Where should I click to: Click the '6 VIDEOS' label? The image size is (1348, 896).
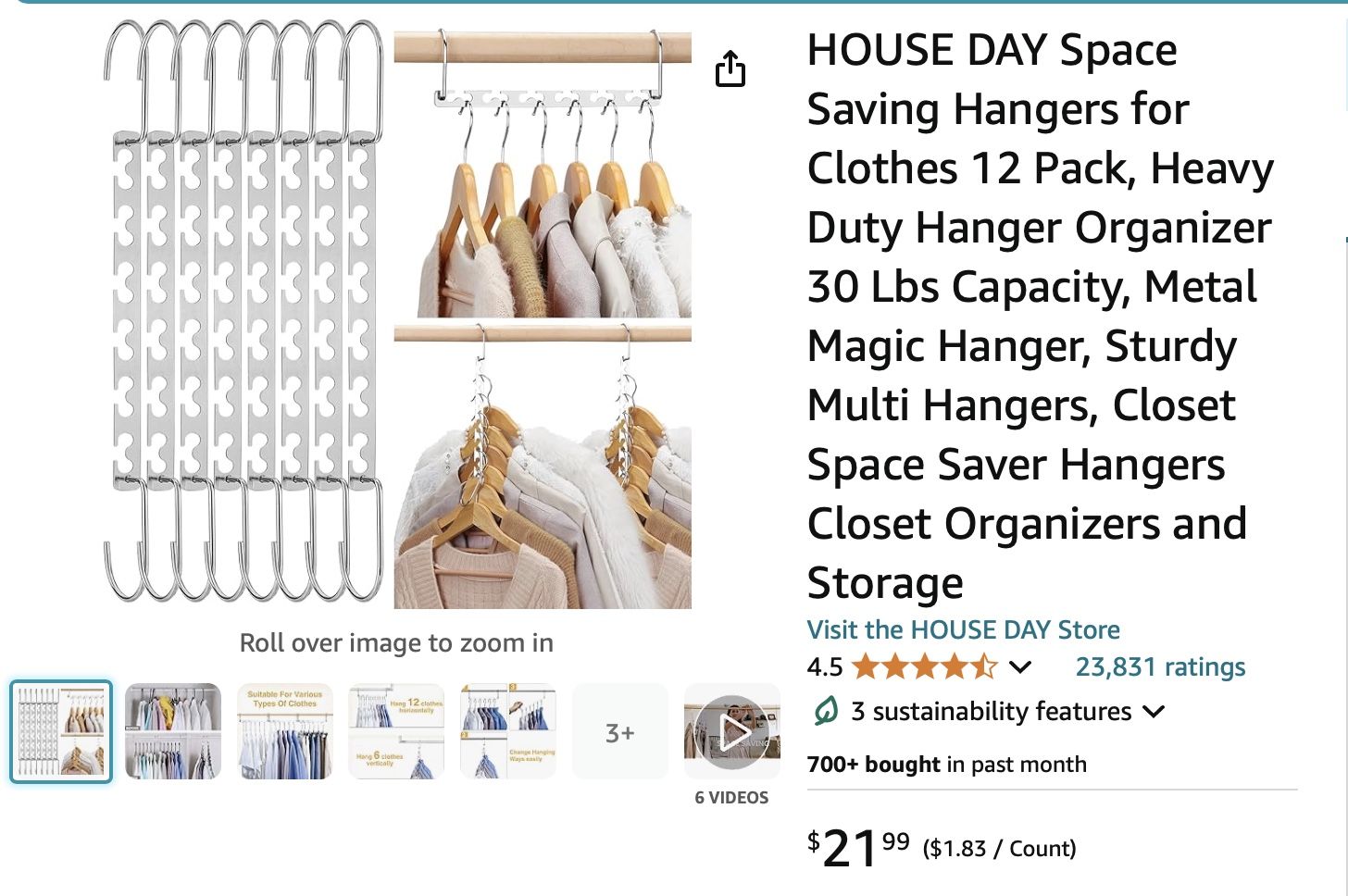[x=731, y=798]
